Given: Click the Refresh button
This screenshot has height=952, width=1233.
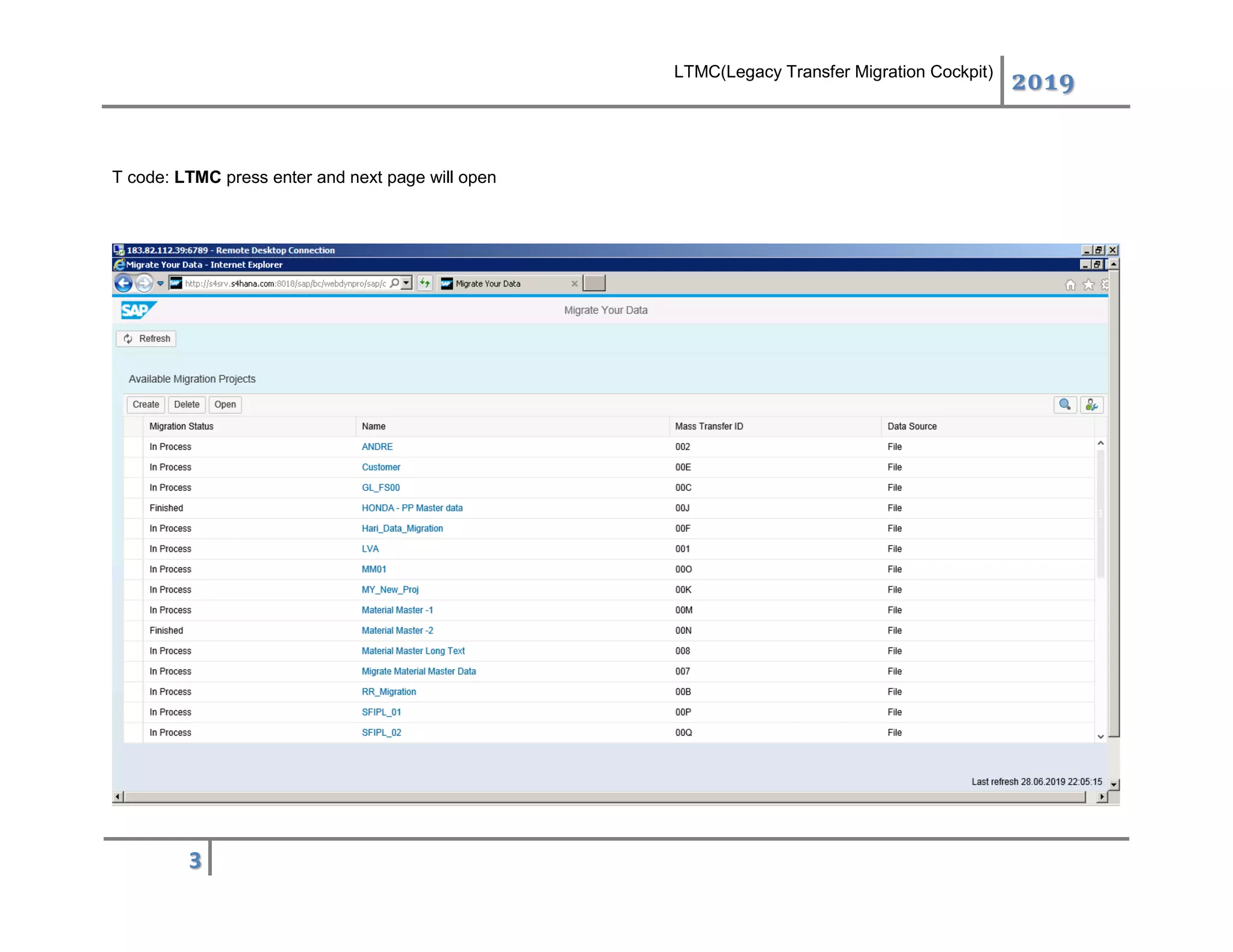Looking at the screenshot, I should 146,339.
